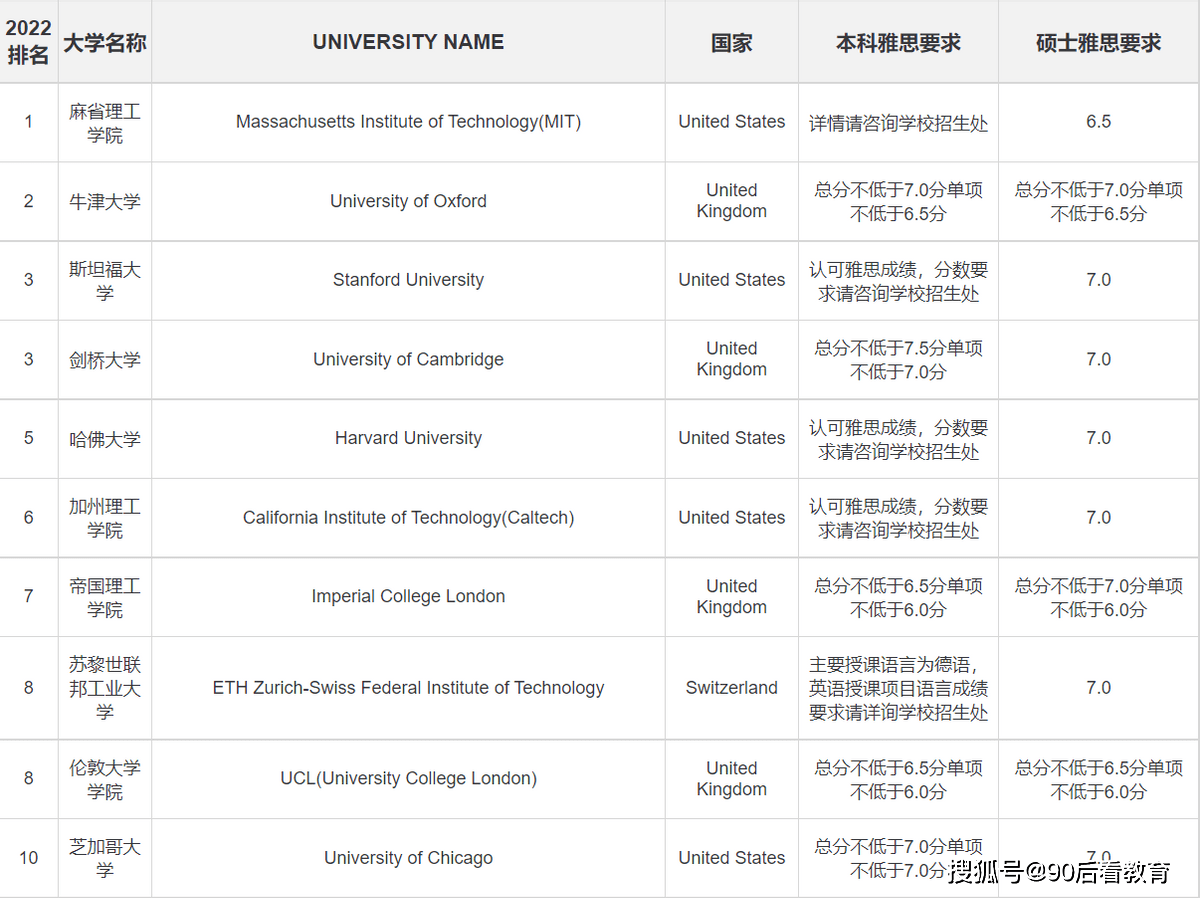Click 'United States' in the Harvard row
This screenshot has width=1200, height=898.
(732, 438)
